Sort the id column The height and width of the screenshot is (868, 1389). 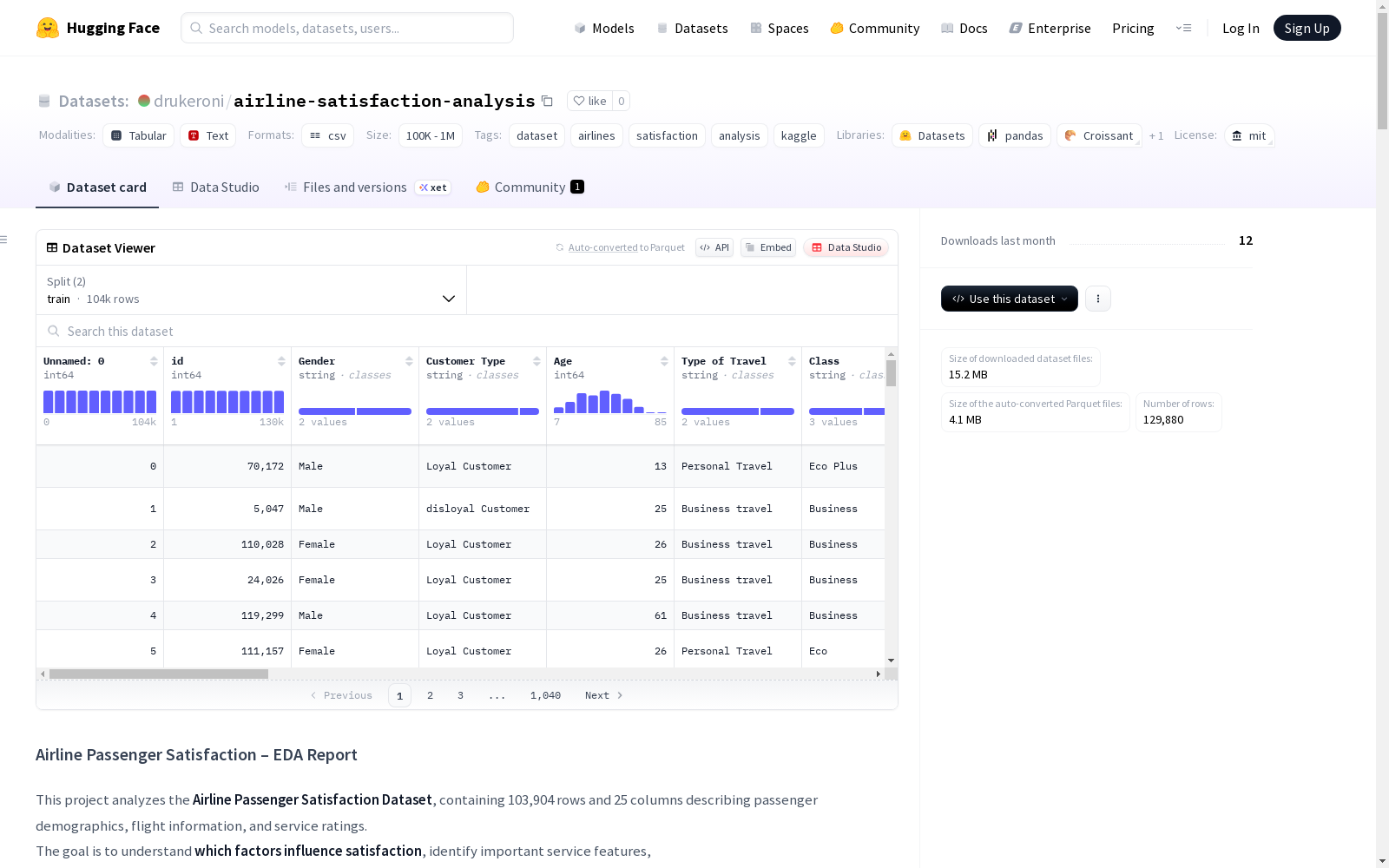click(281, 361)
